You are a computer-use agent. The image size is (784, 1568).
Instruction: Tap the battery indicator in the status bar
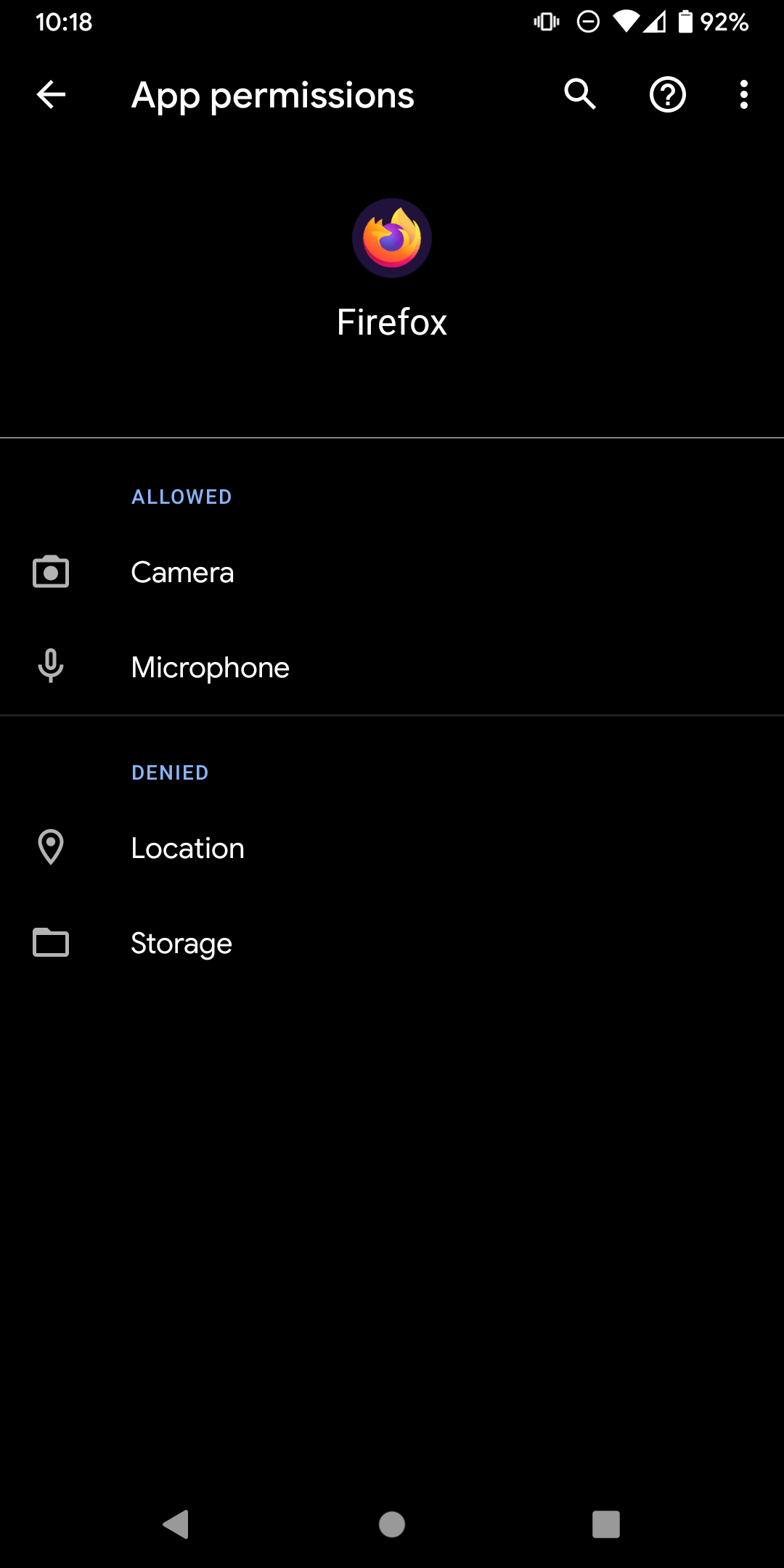686,22
